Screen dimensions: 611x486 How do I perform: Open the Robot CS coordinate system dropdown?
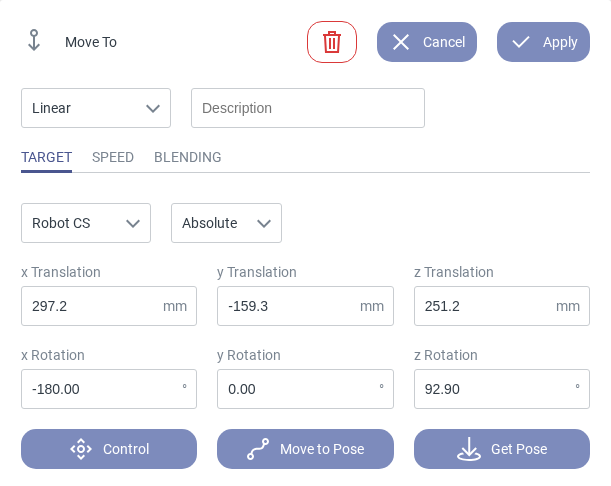86,223
